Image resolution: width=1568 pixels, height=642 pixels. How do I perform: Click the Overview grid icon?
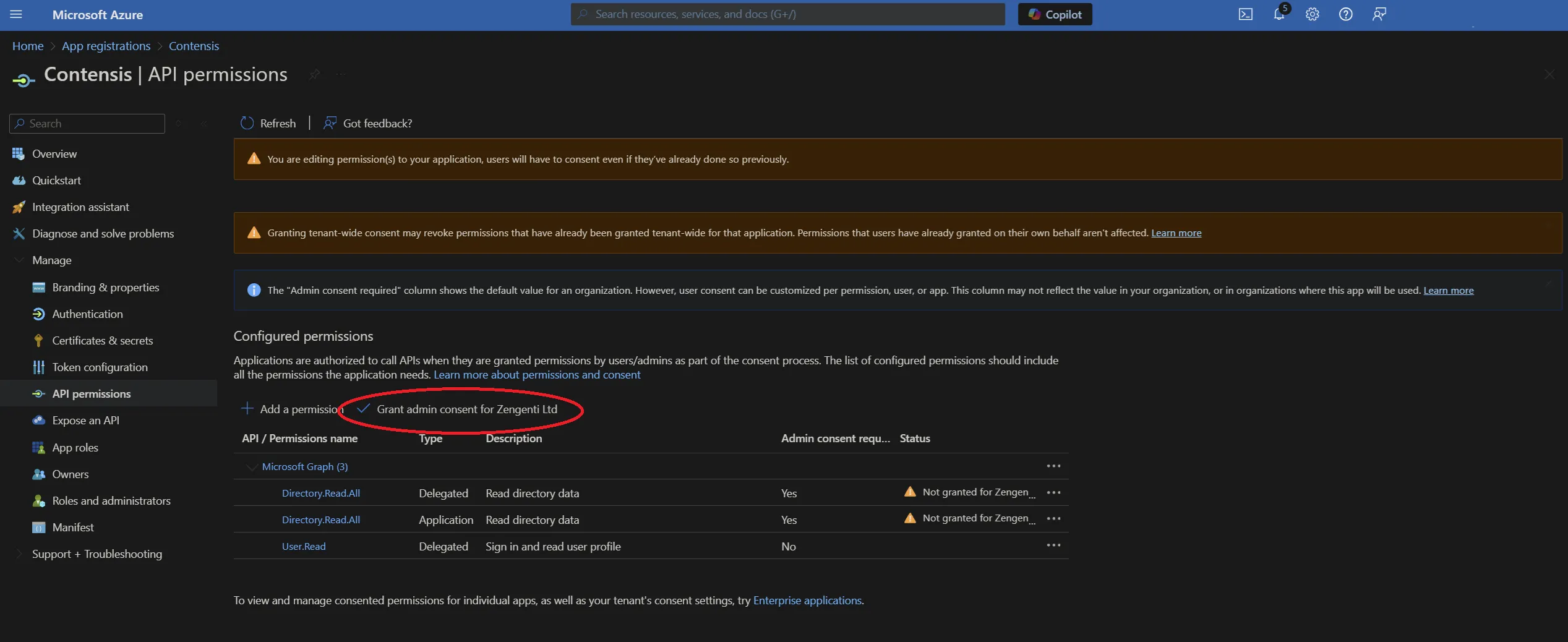point(19,153)
